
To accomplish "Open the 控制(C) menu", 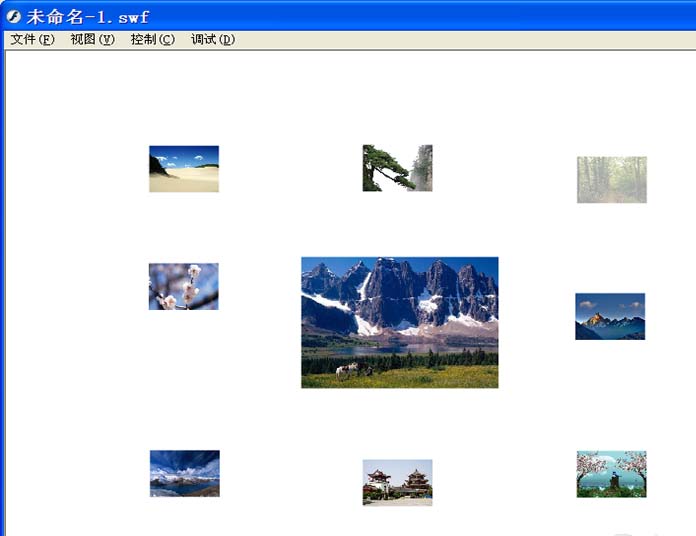I will pyautogui.click(x=153, y=39).
